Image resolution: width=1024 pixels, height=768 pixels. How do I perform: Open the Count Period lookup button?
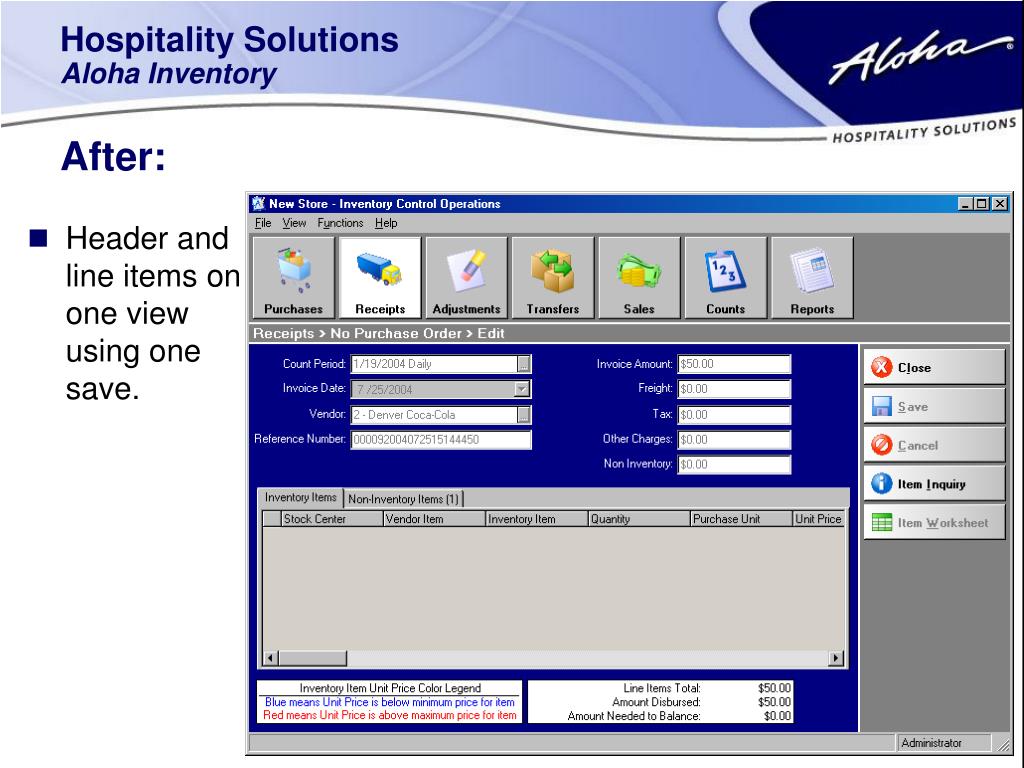coord(524,364)
